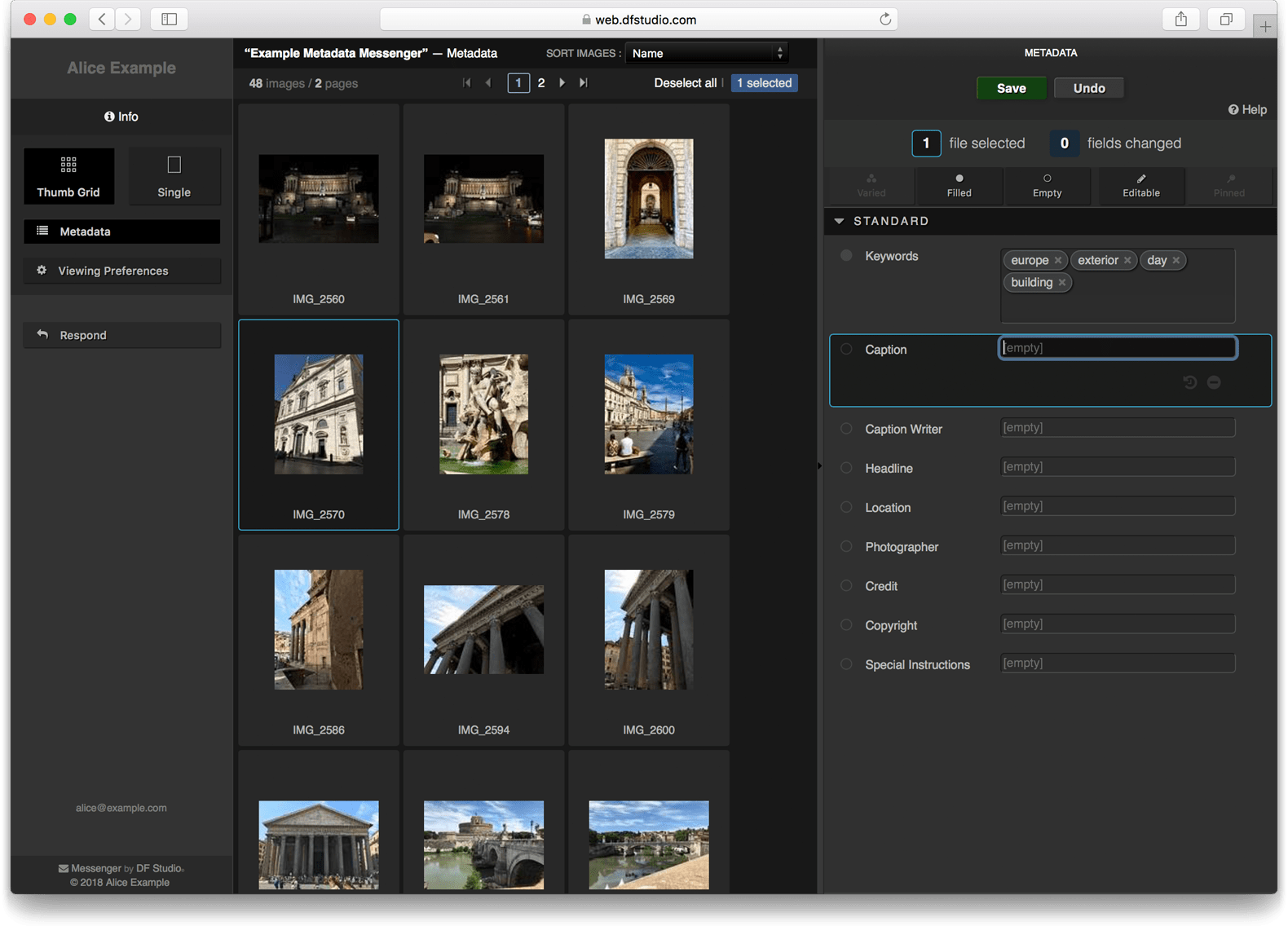Revert the Caption field icon
Screen dimensions: 1288x926
point(1190,382)
